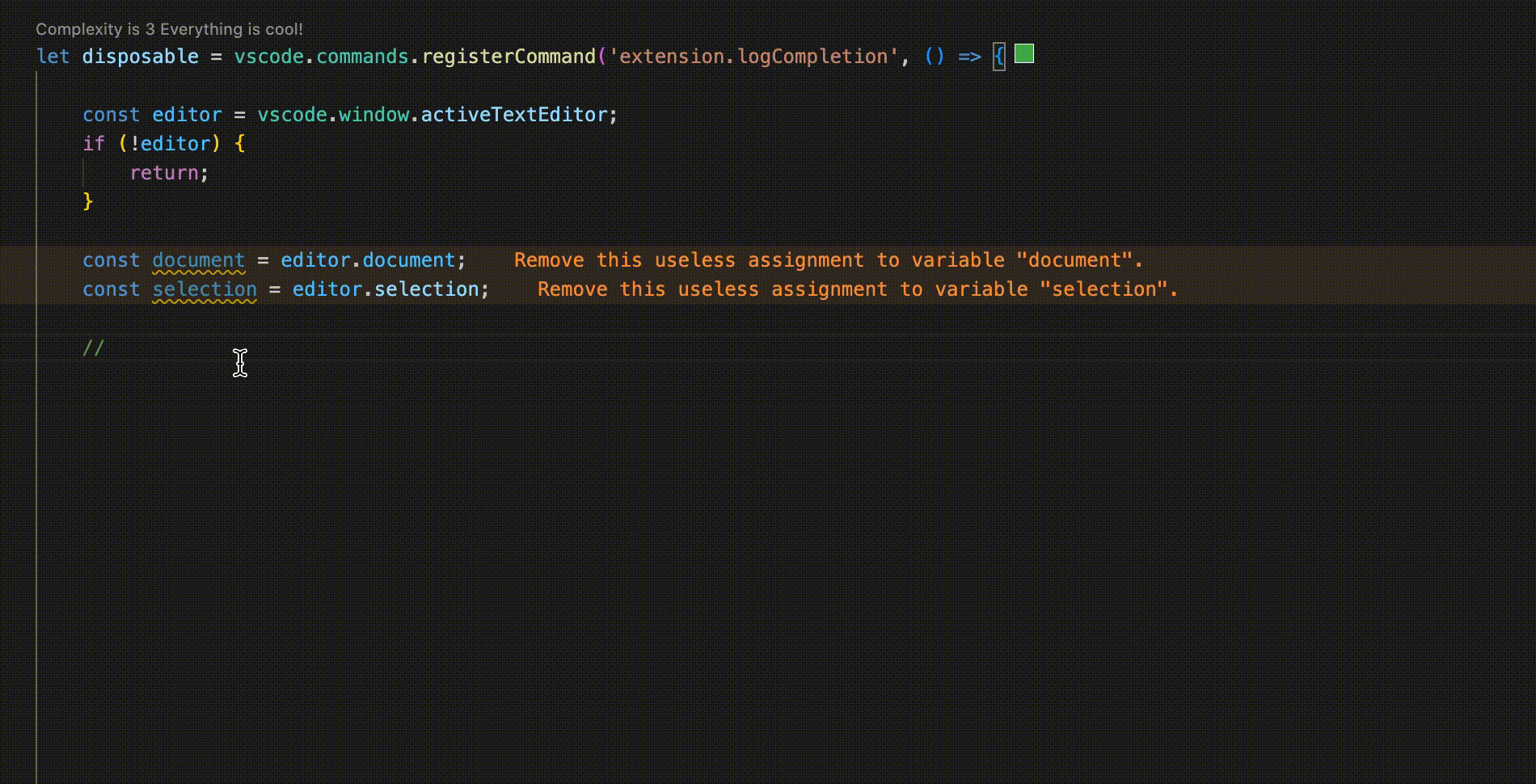Click the "let" keyword
1536x784 pixels.
tap(53, 57)
